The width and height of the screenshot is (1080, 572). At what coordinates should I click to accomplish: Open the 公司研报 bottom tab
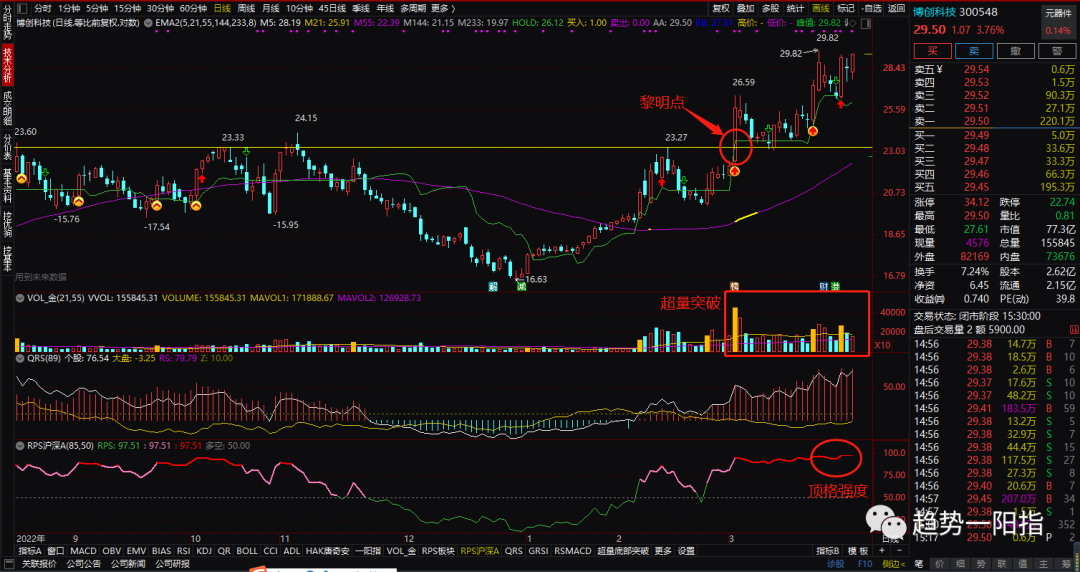(172, 564)
